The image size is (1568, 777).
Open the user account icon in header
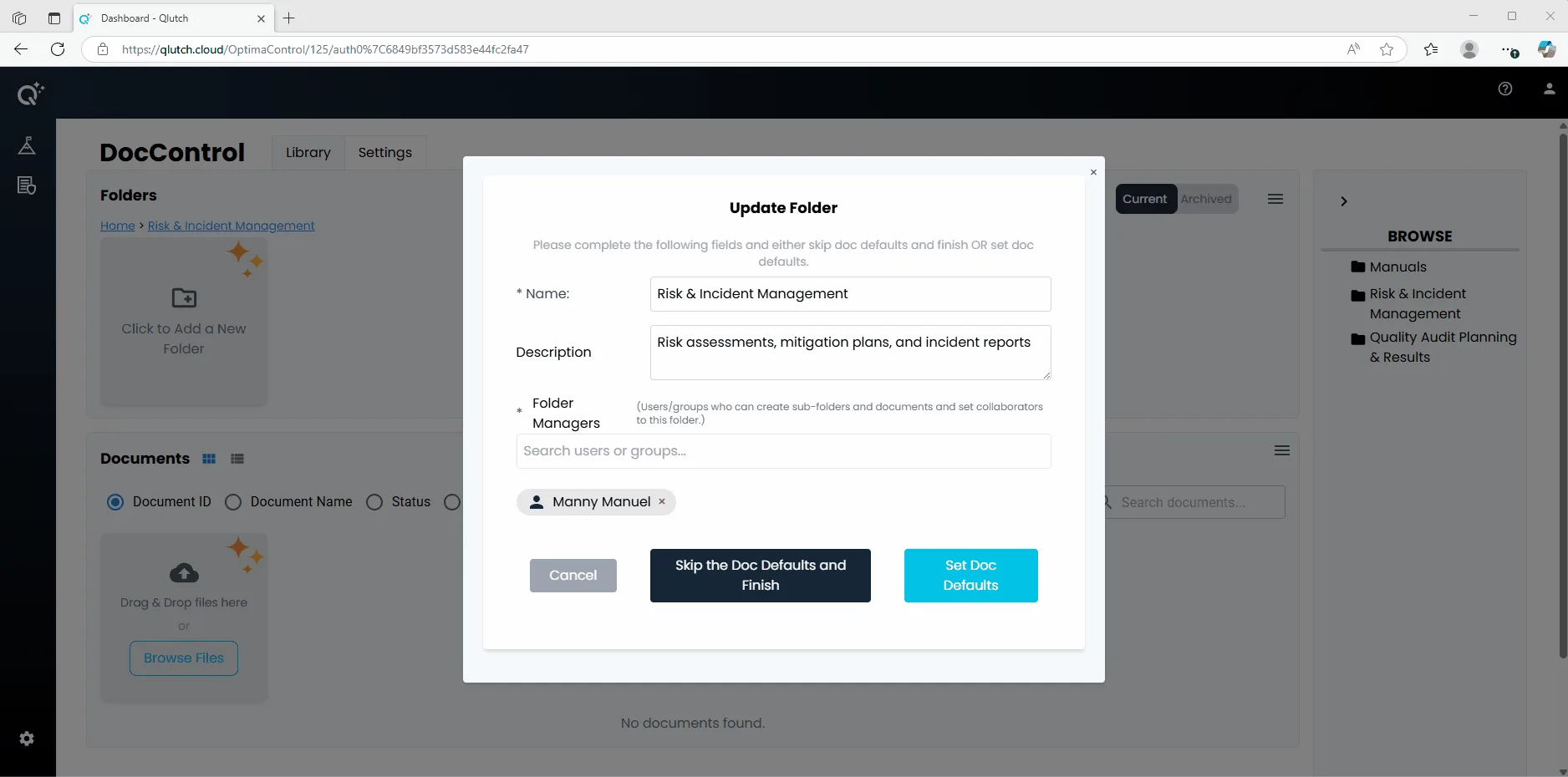pos(1549,89)
